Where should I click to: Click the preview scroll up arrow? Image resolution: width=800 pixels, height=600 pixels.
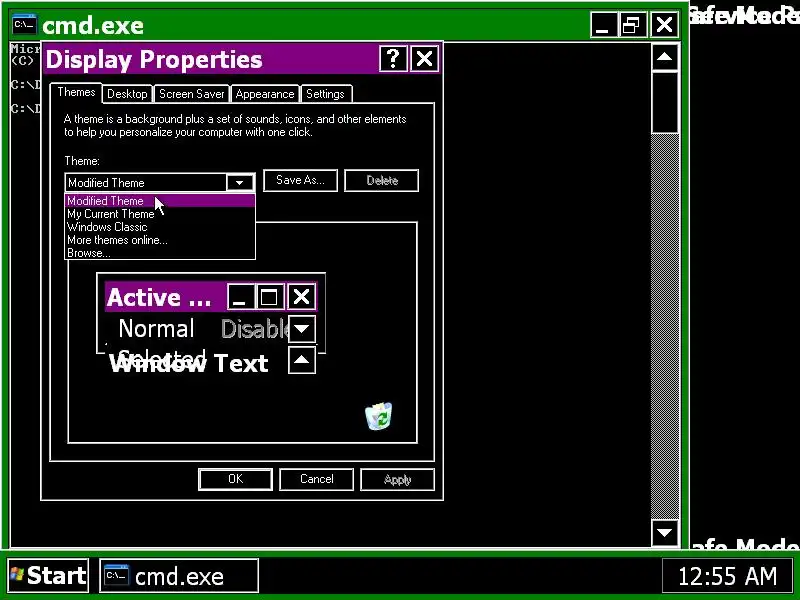302,360
